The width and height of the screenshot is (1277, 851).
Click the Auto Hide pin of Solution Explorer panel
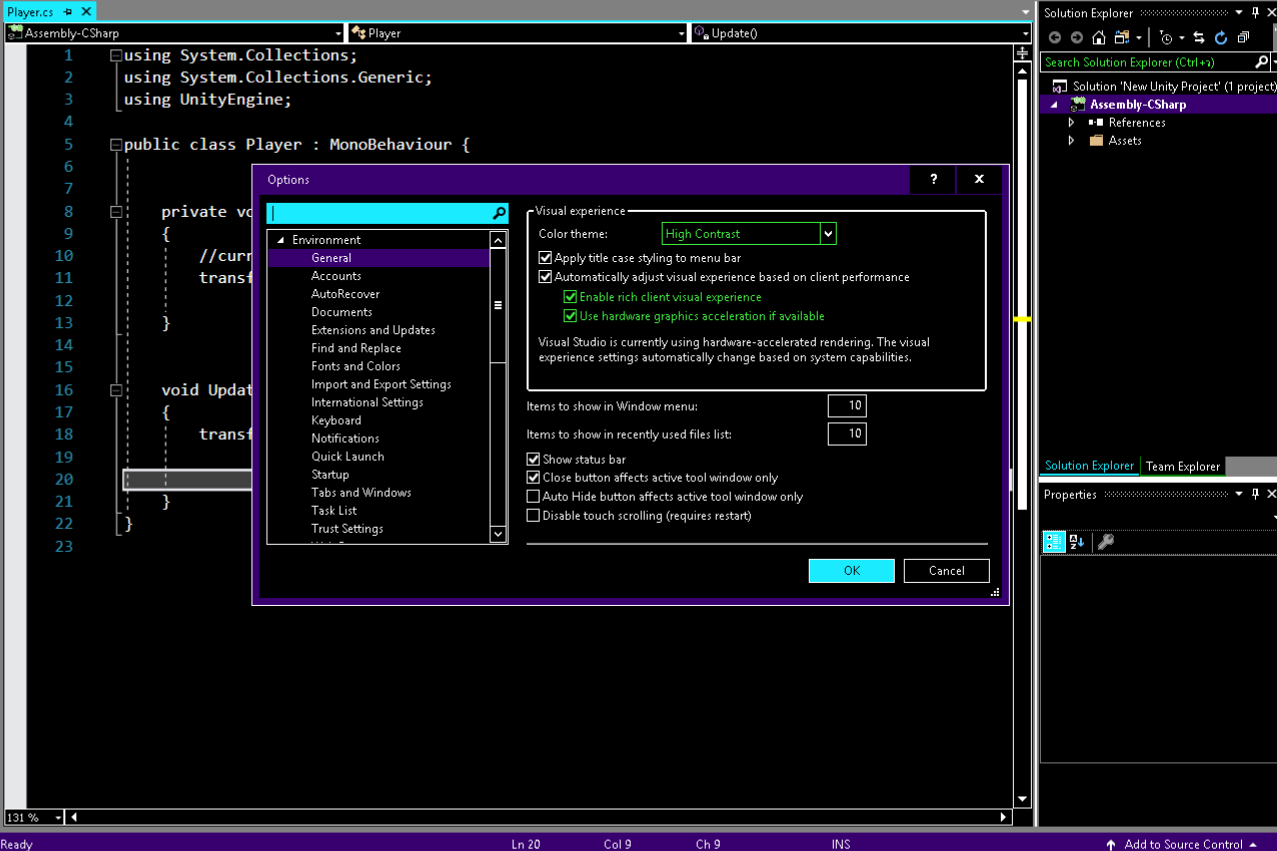tap(1255, 13)
